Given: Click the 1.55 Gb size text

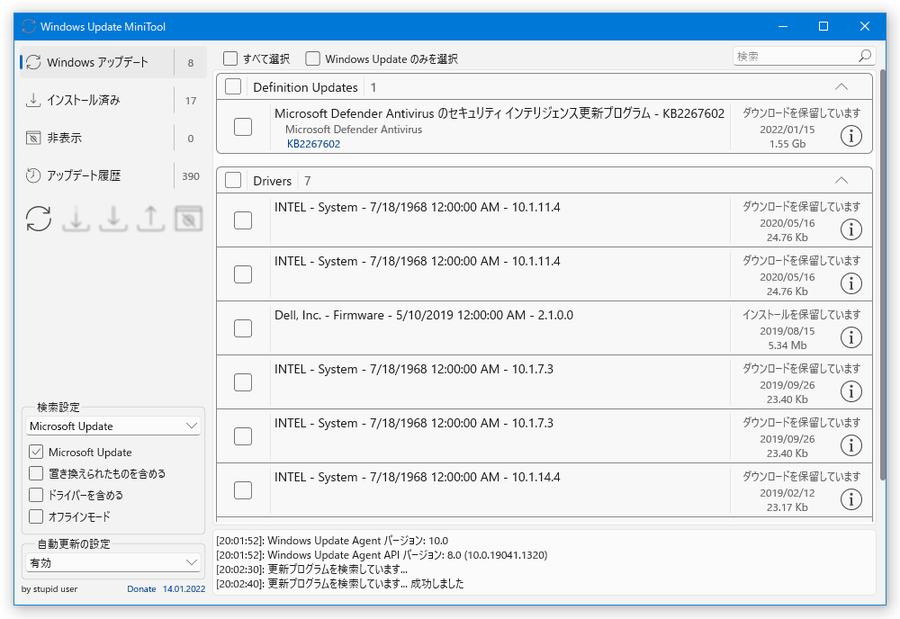Looking at the screenshot, I should (787, 144).
